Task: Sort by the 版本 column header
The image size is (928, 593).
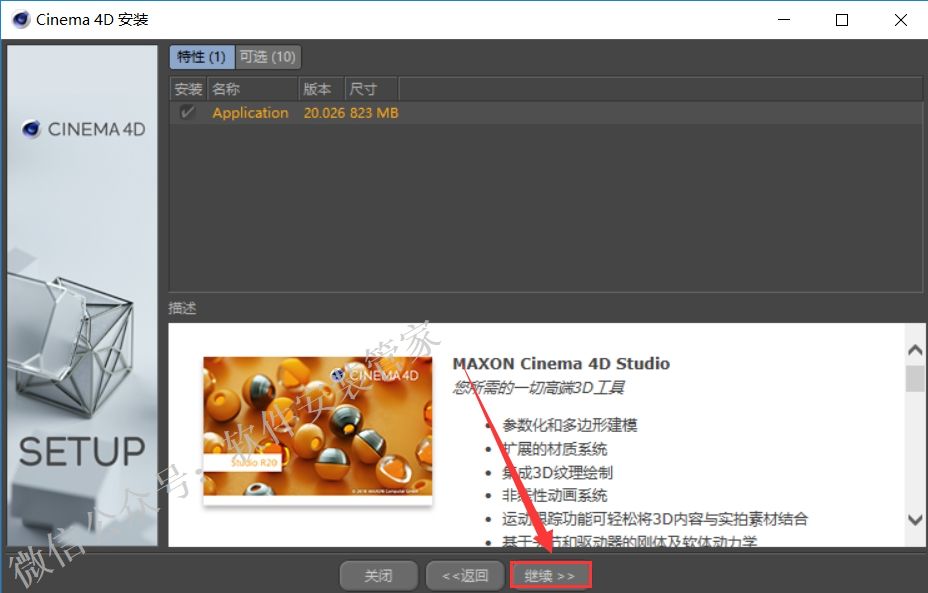Action: click(x=321, y=89)
